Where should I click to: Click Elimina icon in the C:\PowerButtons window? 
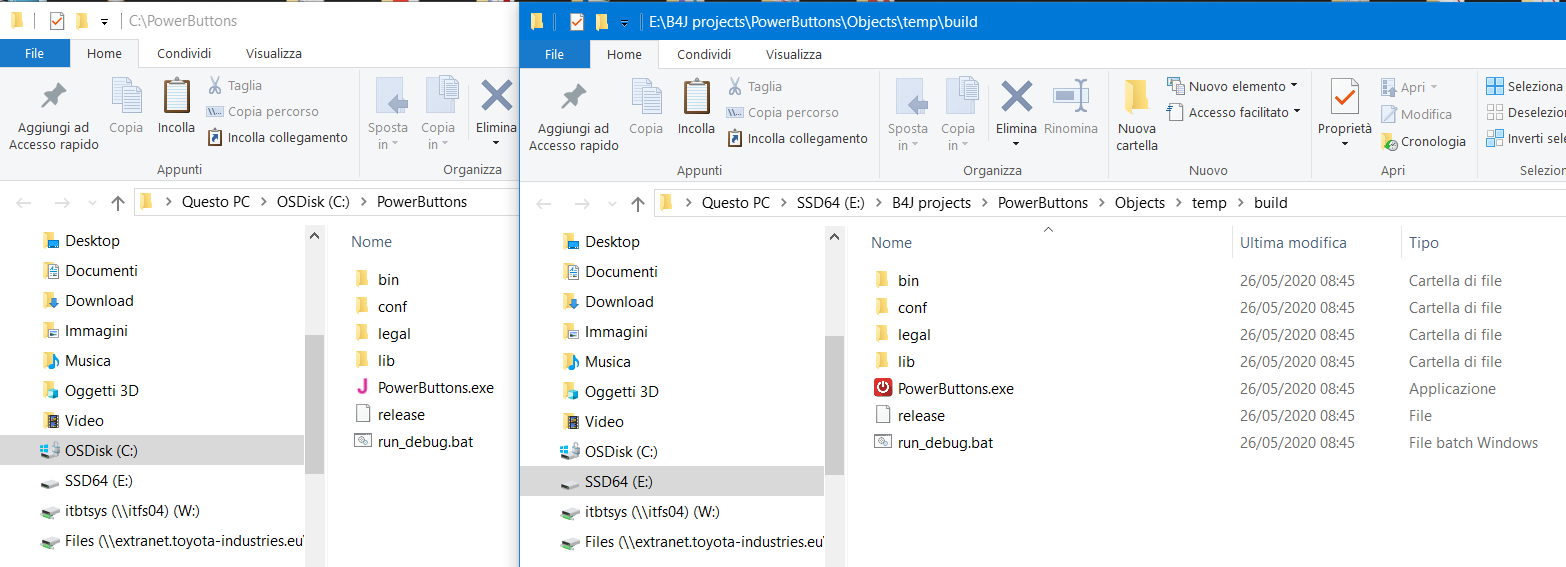point(497,96)
